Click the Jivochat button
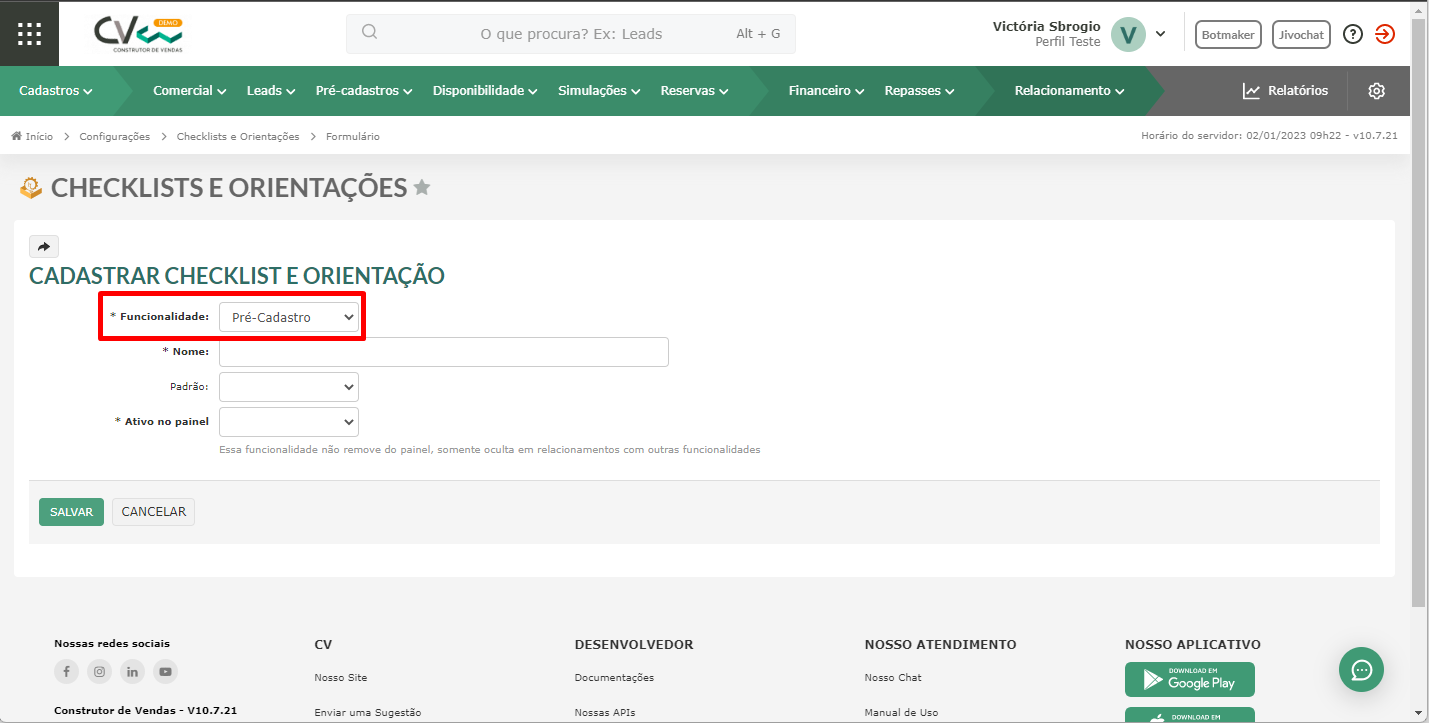Screen dimensions: 1429x723 (1301, 34)
